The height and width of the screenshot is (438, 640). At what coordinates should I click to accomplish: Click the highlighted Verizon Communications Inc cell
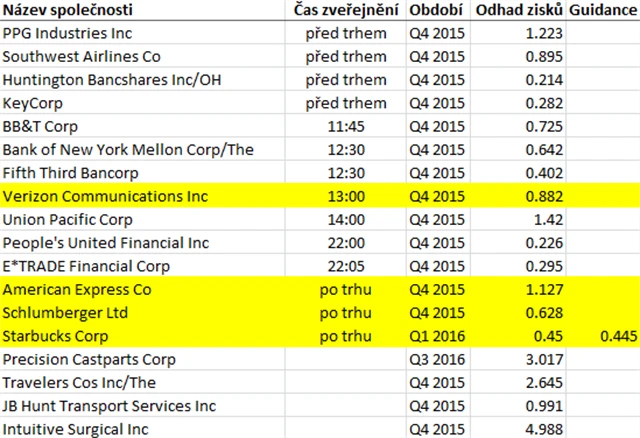(x=104, y=197)
